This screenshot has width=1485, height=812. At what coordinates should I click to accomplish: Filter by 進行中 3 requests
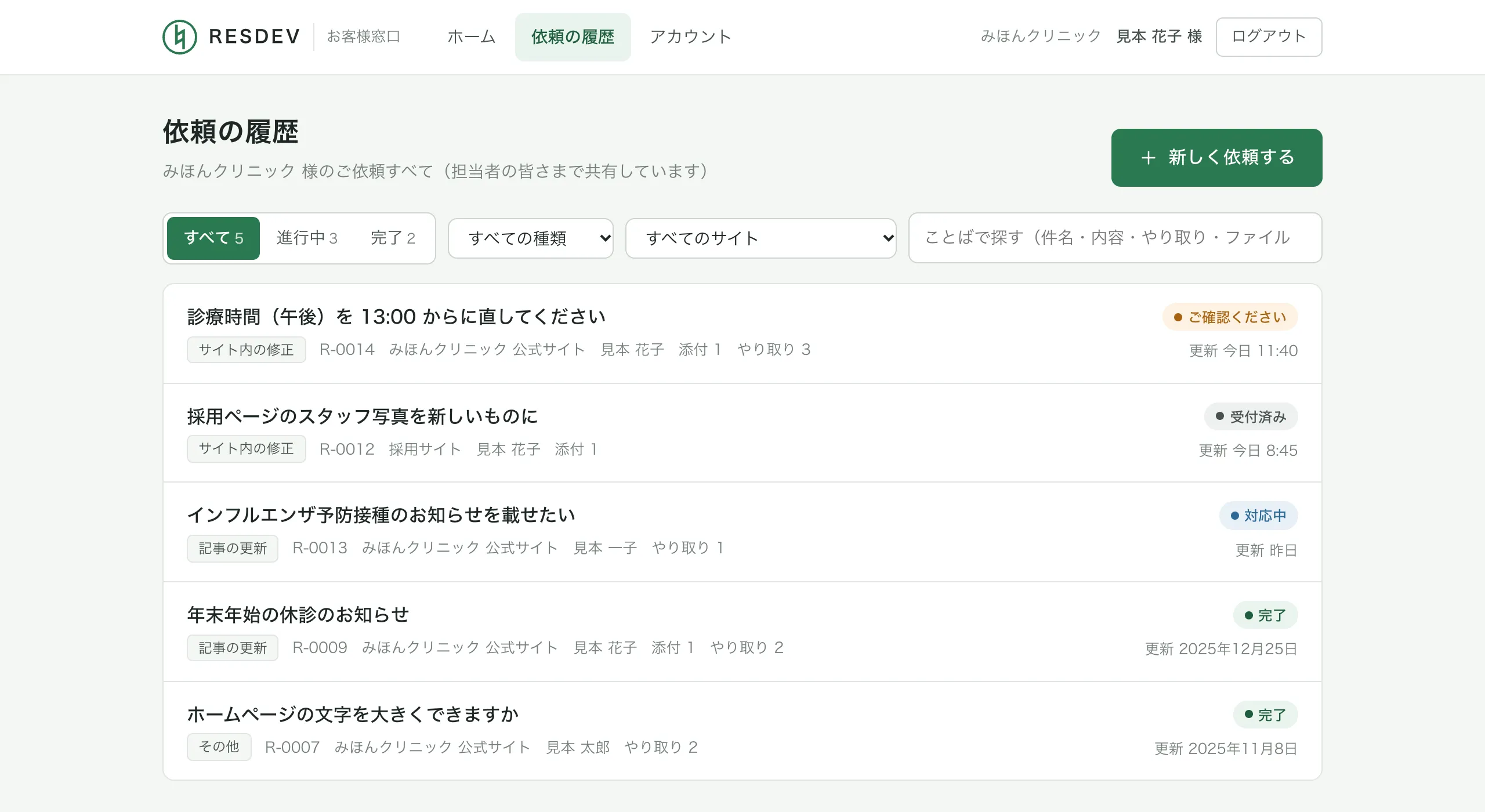[x=307, y=238]
